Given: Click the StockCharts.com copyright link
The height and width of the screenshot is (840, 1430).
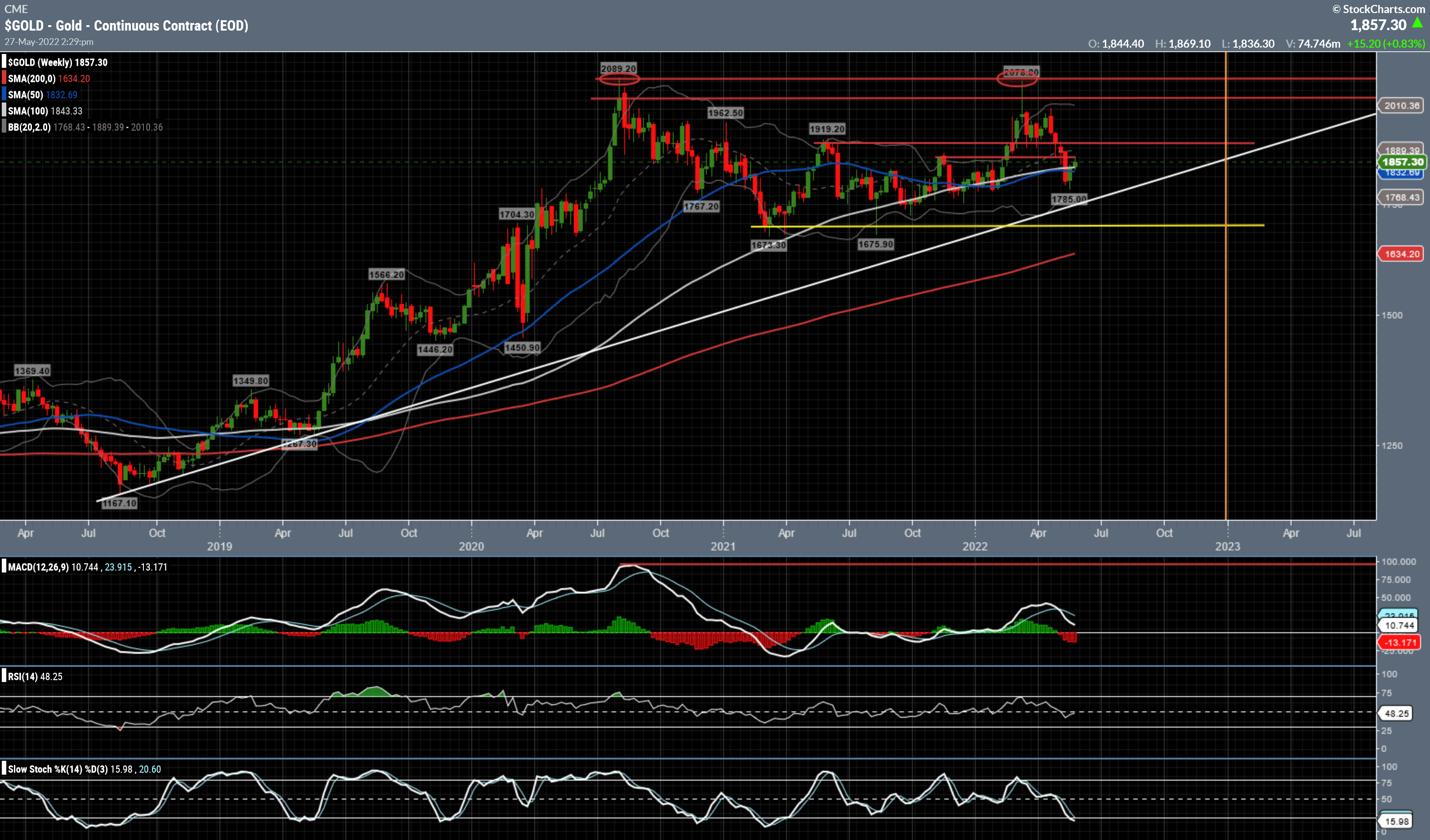Looking at the screenshot, I should (x=1378, y=9).
